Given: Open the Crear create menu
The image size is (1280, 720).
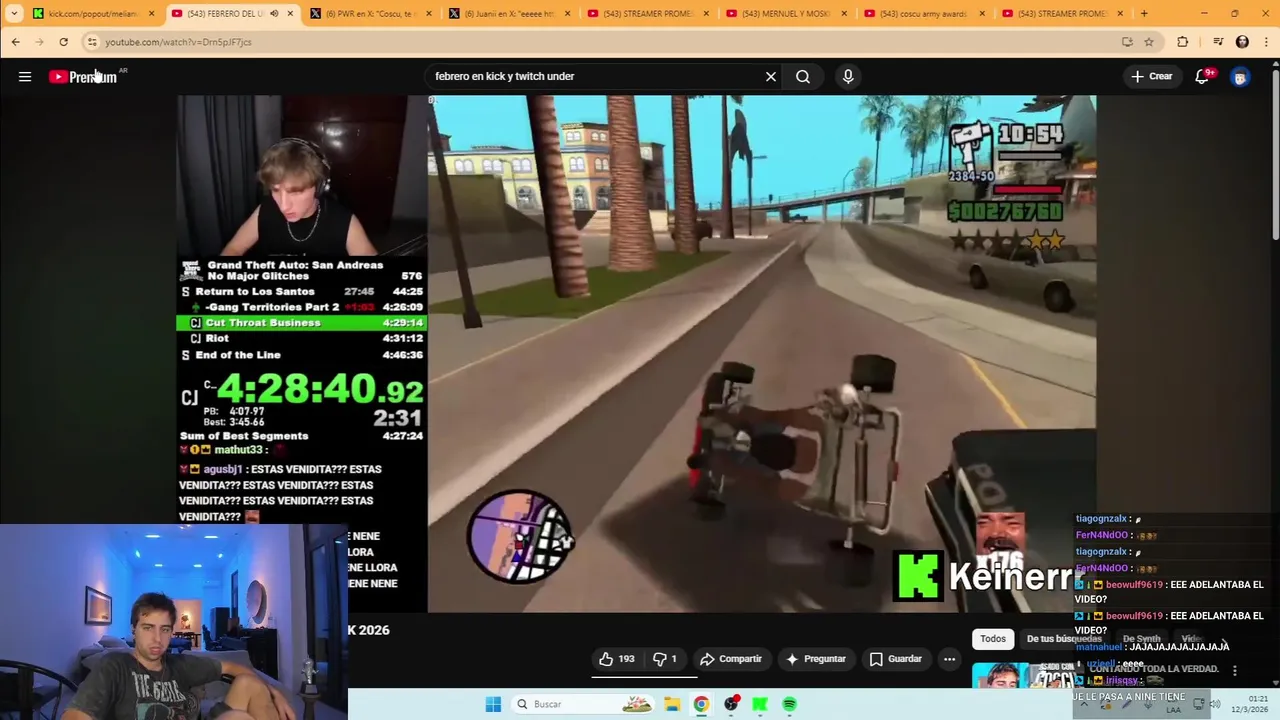Looking at the screenshot, I should tap(1151, 76).
